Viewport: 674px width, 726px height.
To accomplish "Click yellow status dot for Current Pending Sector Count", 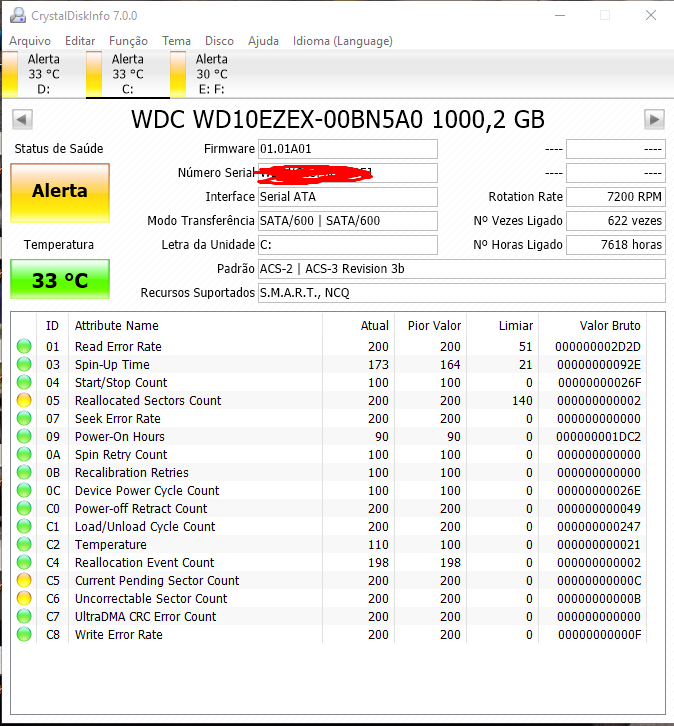I will 24,580.
